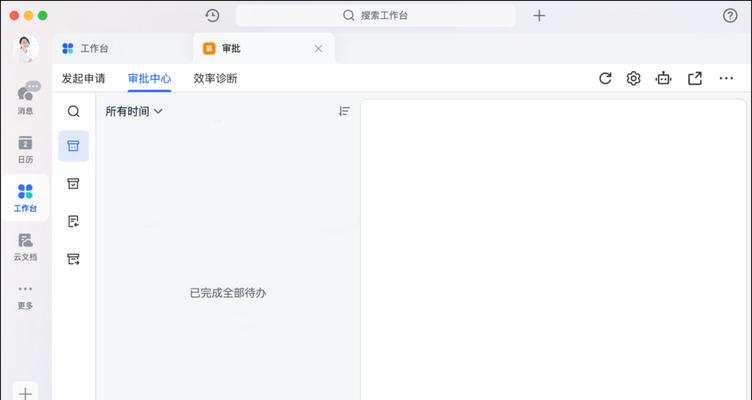Open the 效率诊断 tab

215,78
